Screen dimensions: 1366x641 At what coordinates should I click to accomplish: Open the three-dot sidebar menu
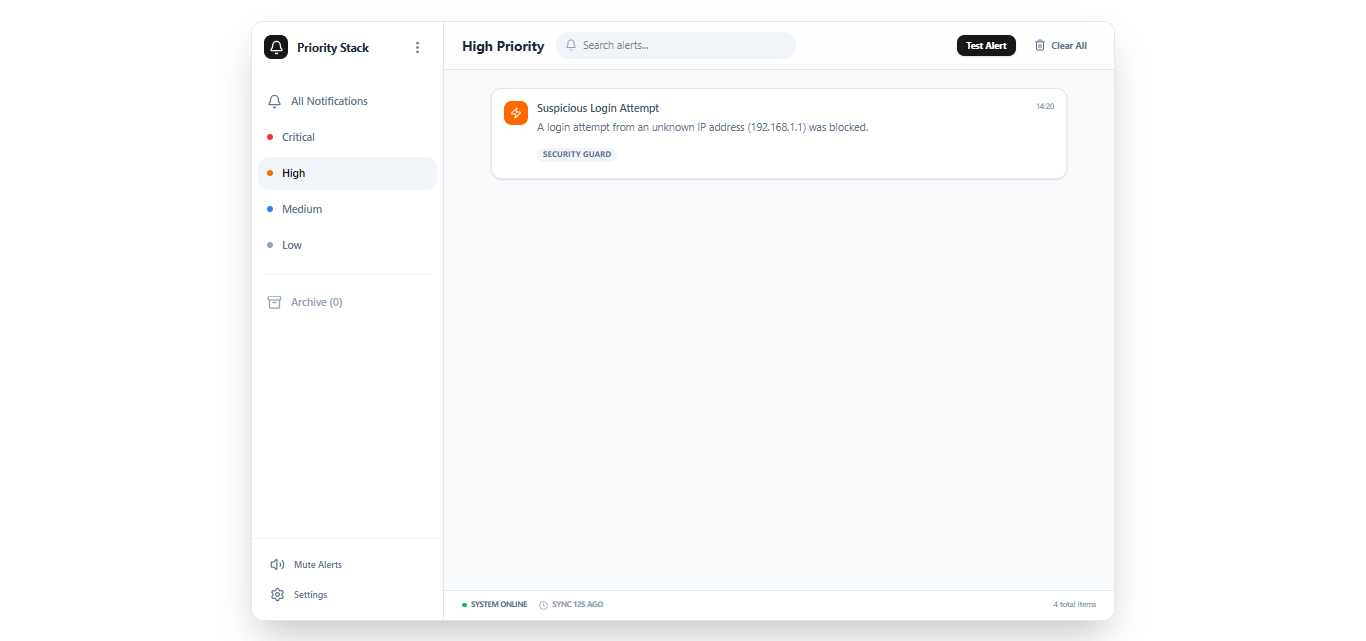(417, 47)
